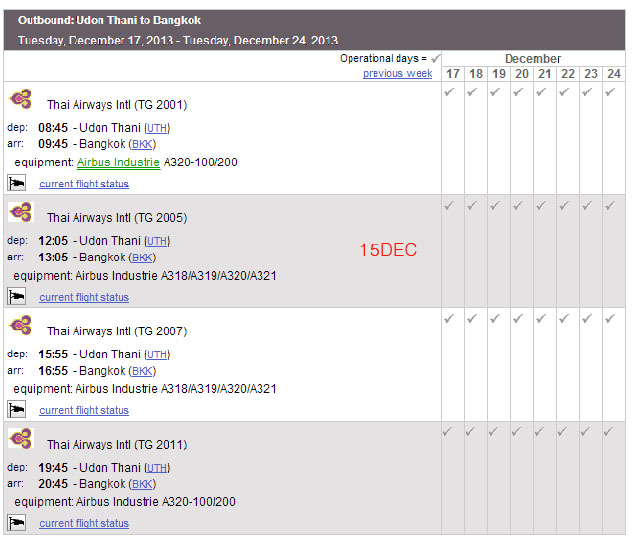Click the plane status icon for TG 2005
The image size is (632, 540).
pos(17,297)
